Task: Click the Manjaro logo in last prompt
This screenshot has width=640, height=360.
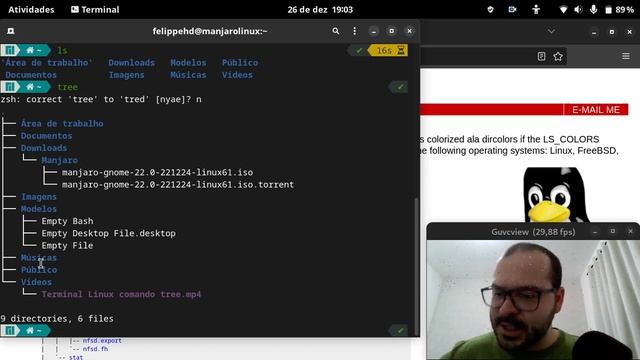Action: 10,330
